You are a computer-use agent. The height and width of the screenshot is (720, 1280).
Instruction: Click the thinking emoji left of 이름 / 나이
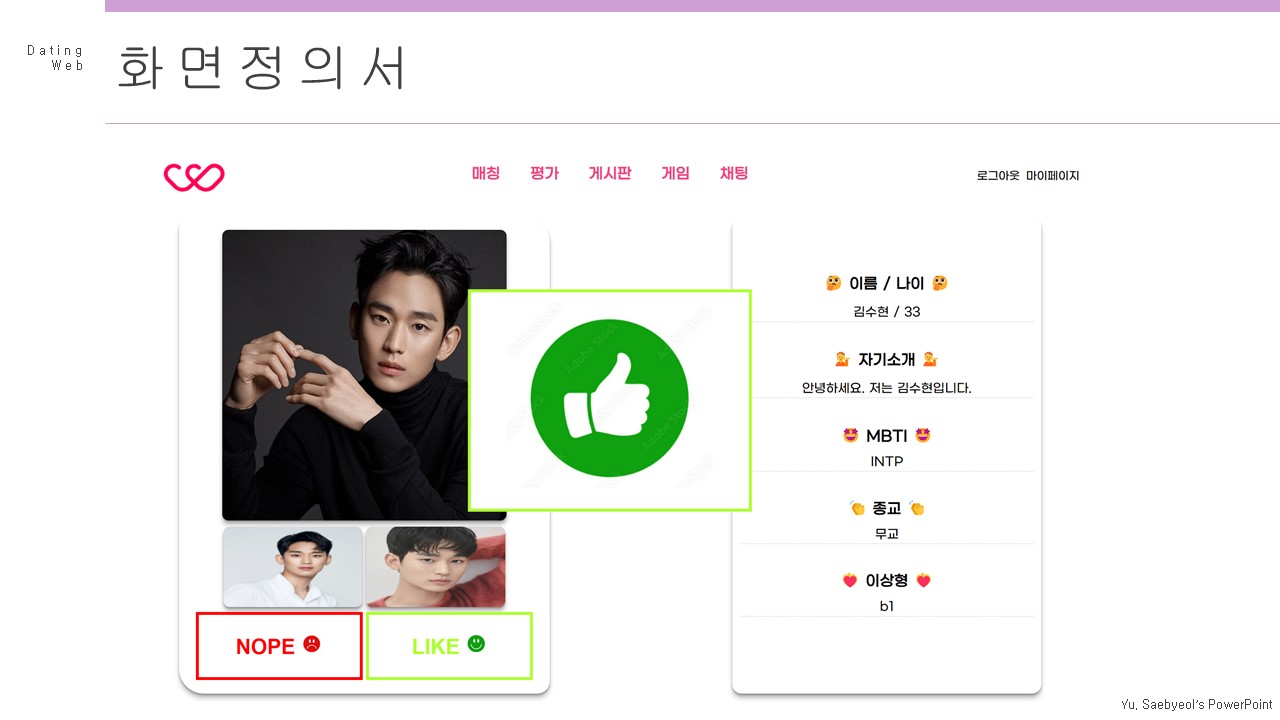833,283
